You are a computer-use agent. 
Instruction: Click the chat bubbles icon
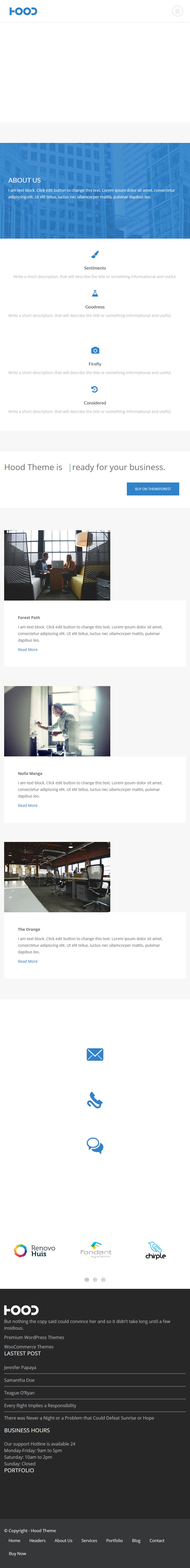pos(95,1146)
